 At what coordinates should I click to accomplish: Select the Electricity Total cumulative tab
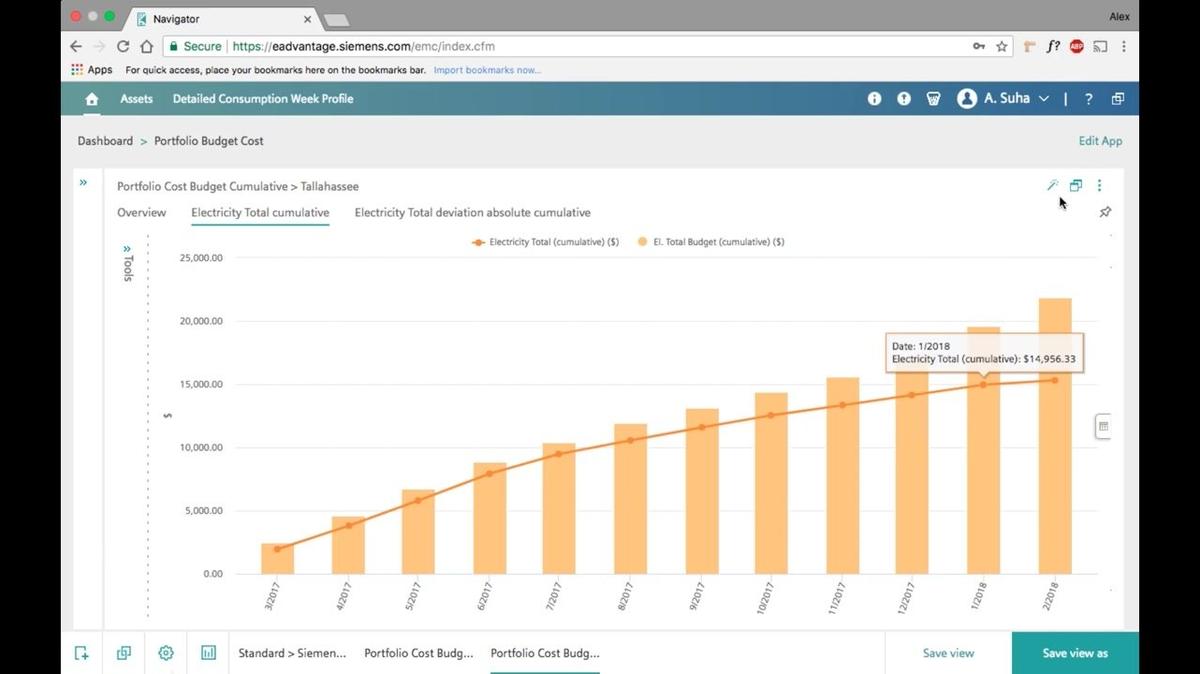[260, 213]
